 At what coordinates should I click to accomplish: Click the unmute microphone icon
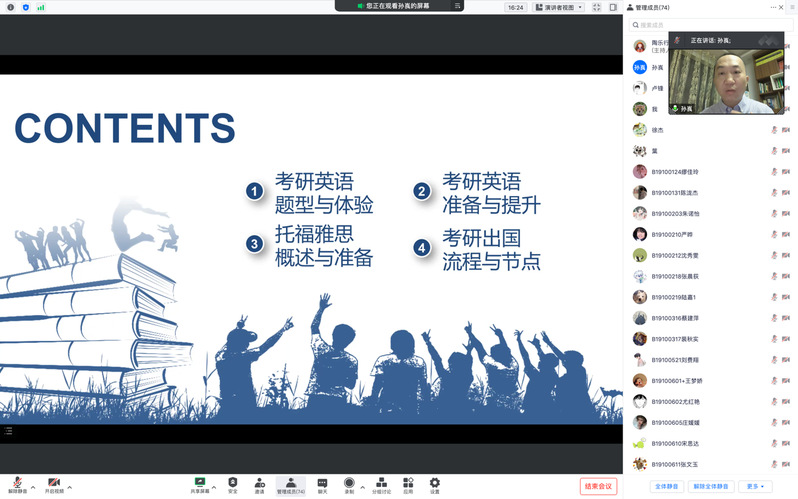pyautogui.click(x=18, y=482)
